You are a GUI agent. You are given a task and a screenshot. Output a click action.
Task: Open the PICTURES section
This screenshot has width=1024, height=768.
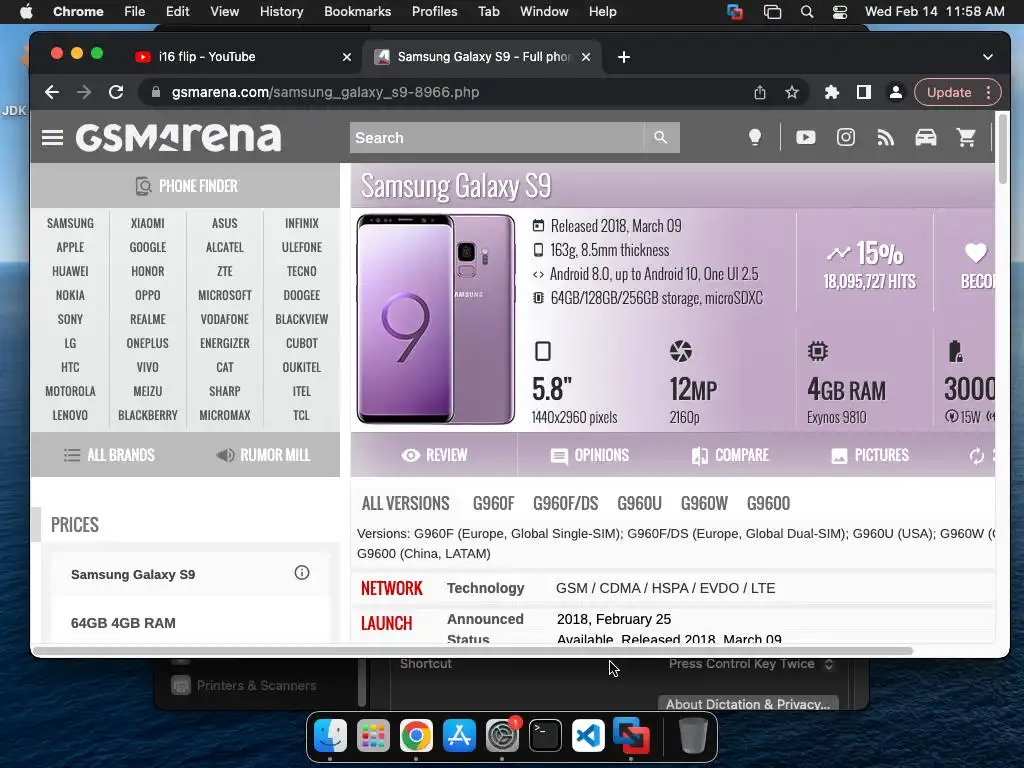869,455
